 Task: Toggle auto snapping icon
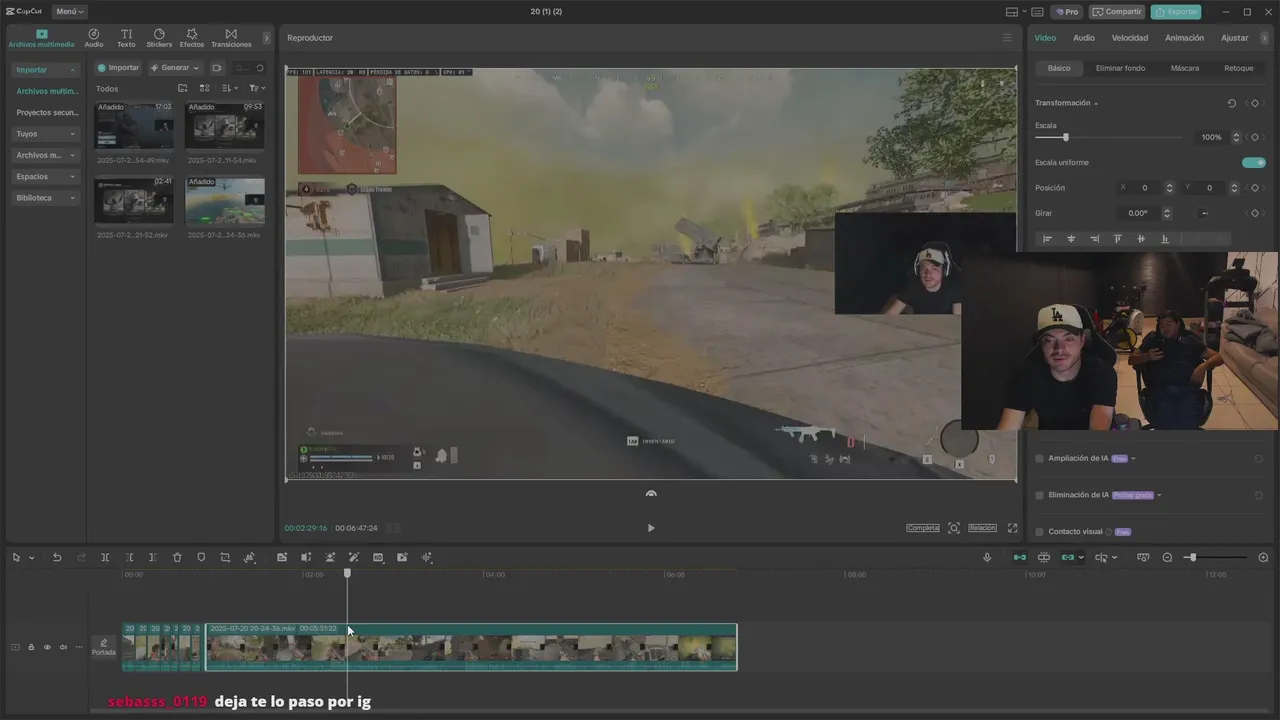[x=1044, y=557]
